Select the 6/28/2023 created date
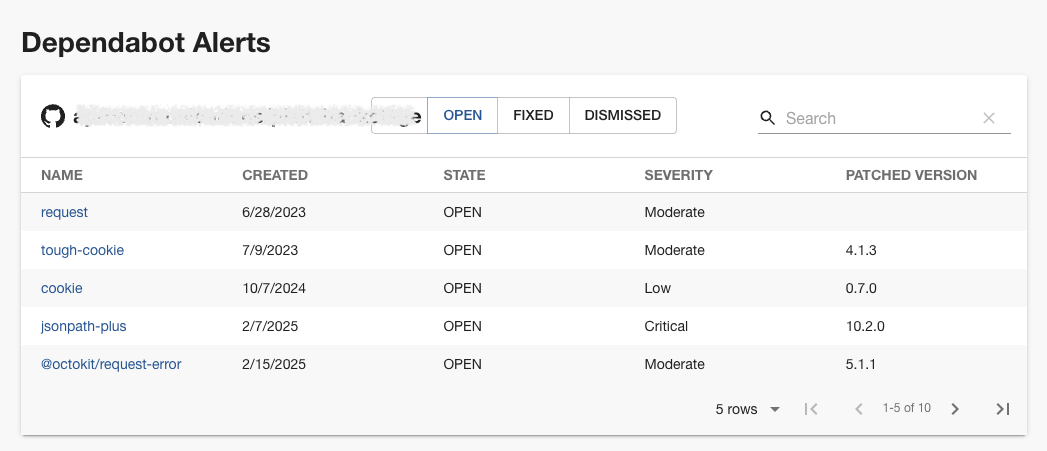The width and height of the screenshot is (1047, 451). pyautogui.click(x=274, y=212)
